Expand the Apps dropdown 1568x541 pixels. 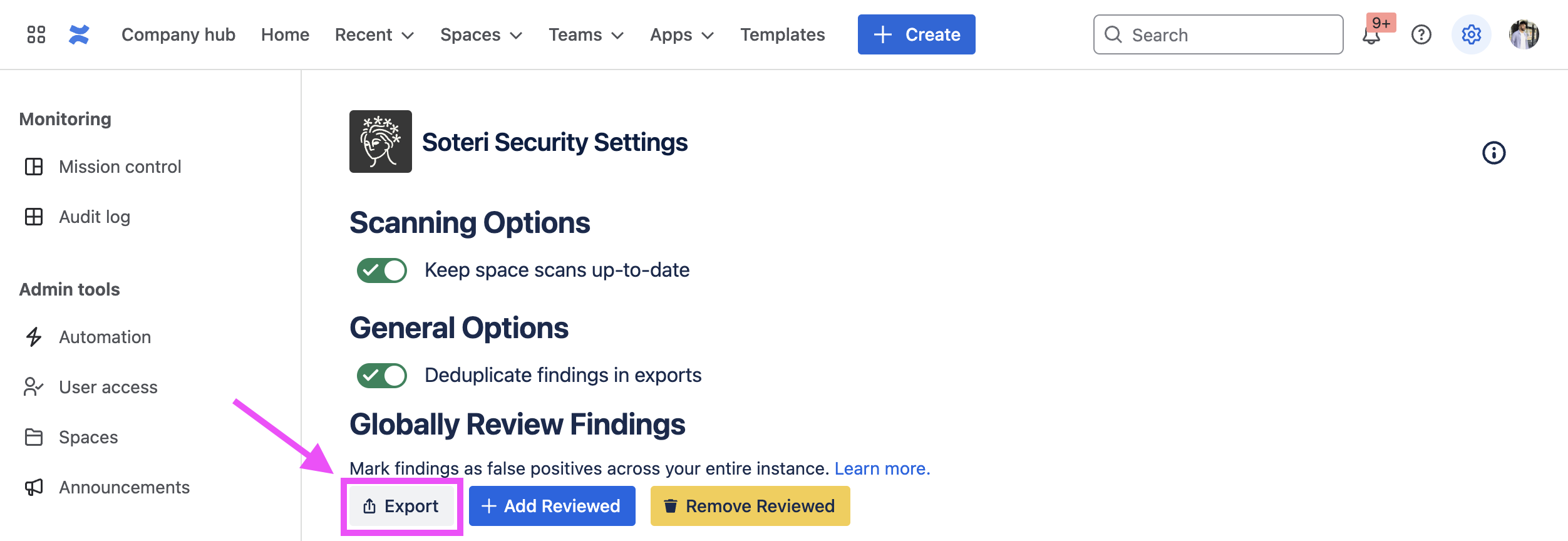tap(683, 34)
